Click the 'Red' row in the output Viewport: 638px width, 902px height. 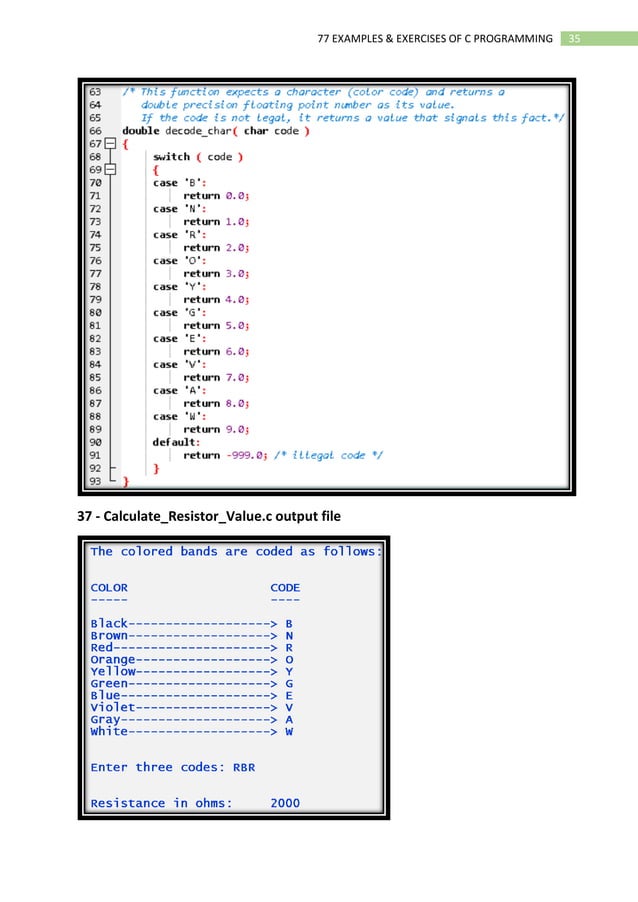192,648
